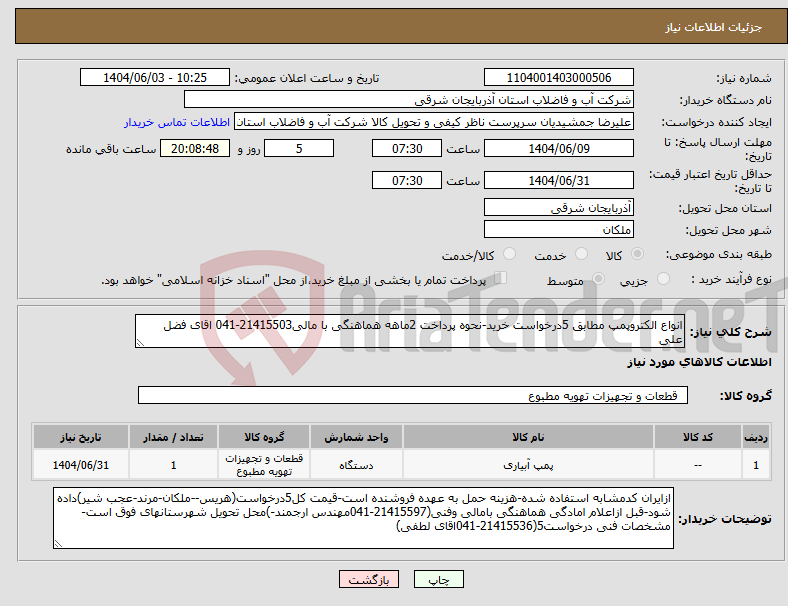Click the buyer organization name field

(409, 99)
